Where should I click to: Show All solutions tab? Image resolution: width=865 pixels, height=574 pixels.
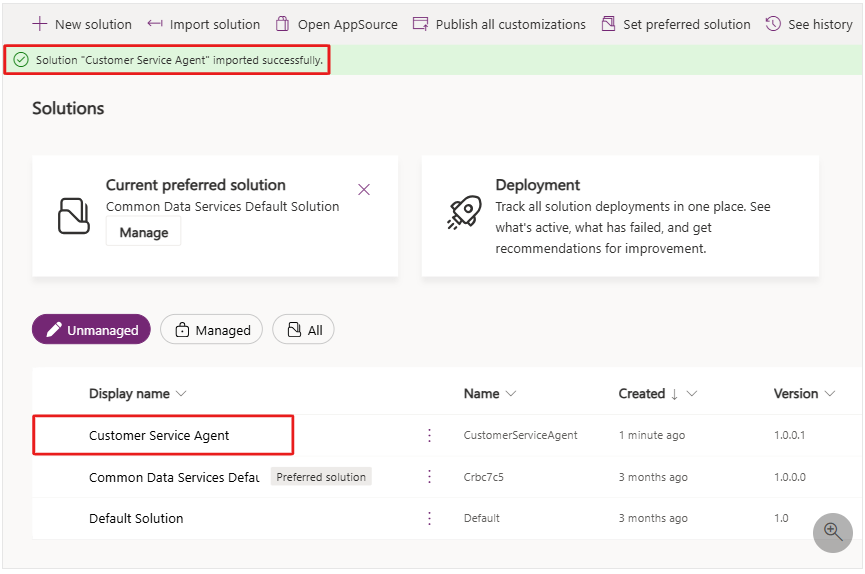click(303, 329)
